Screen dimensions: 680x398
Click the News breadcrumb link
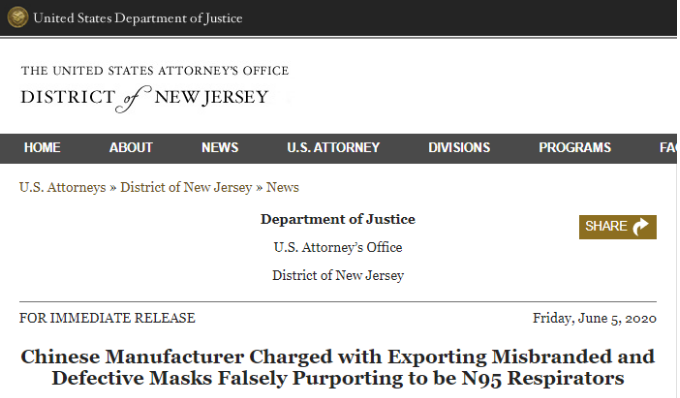coord(282,187)
